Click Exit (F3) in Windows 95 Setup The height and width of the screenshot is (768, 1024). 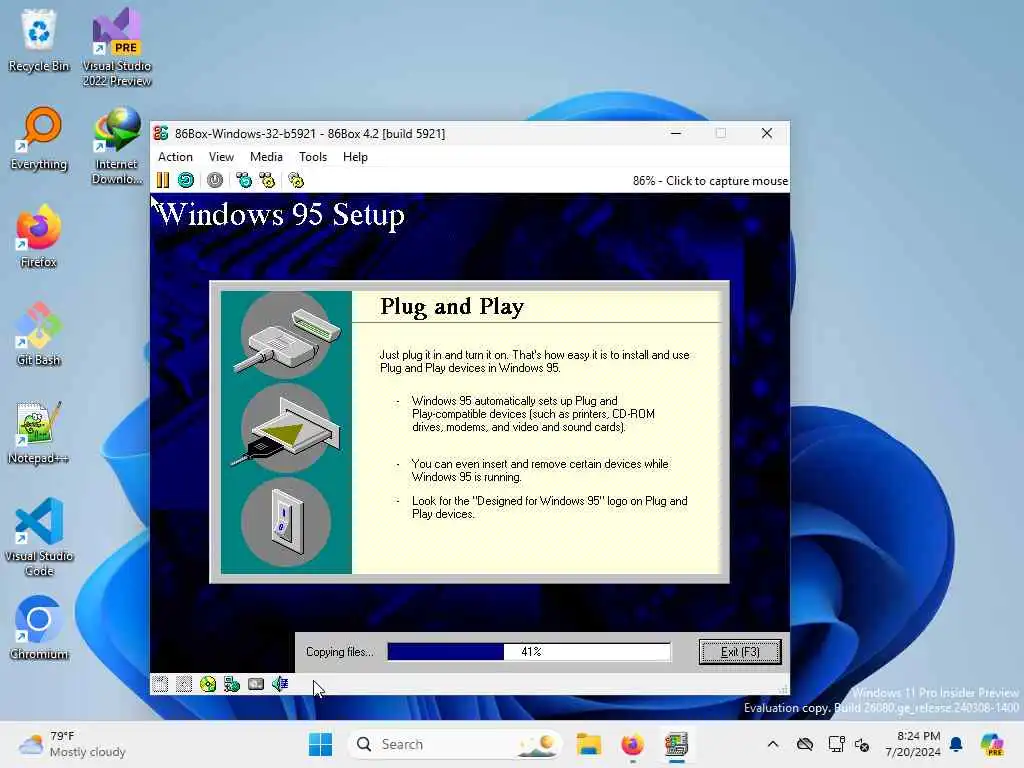[740, 652]
